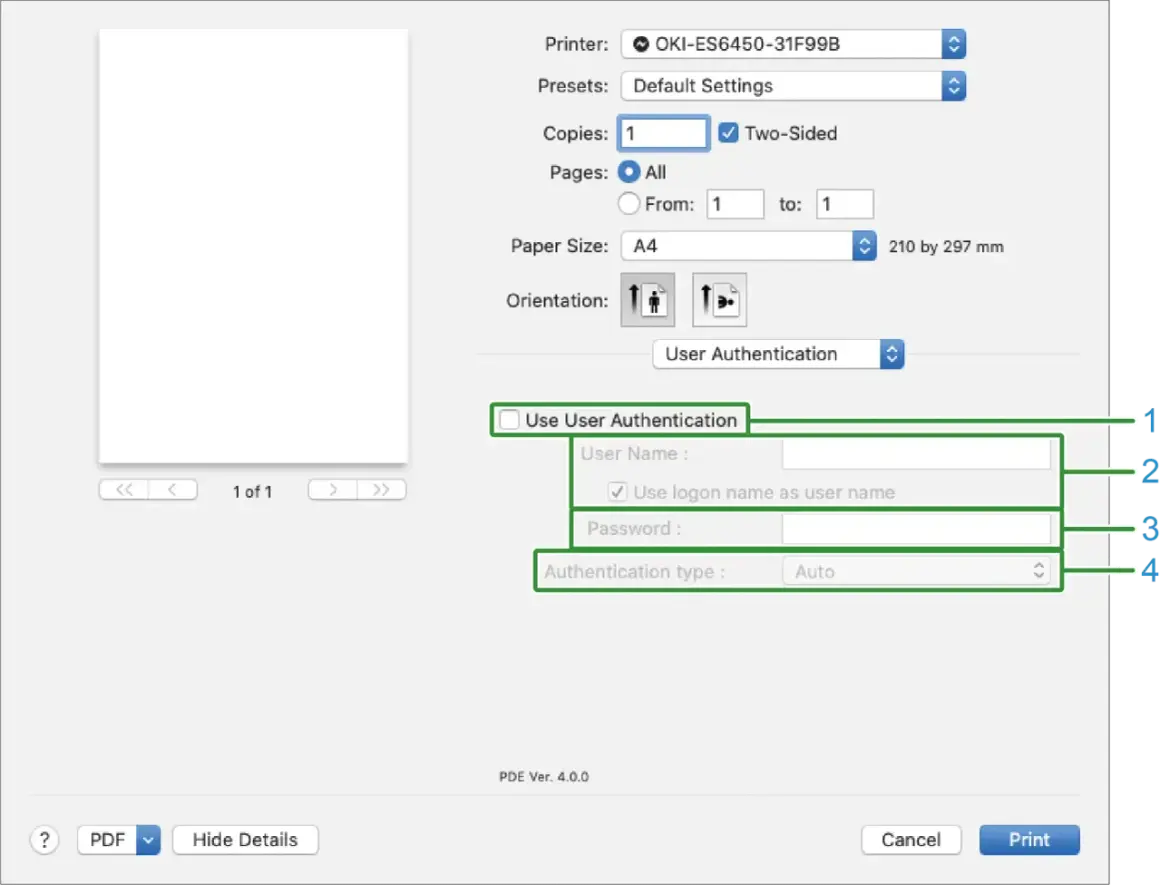Jump to last preview page

coord(382,490)
